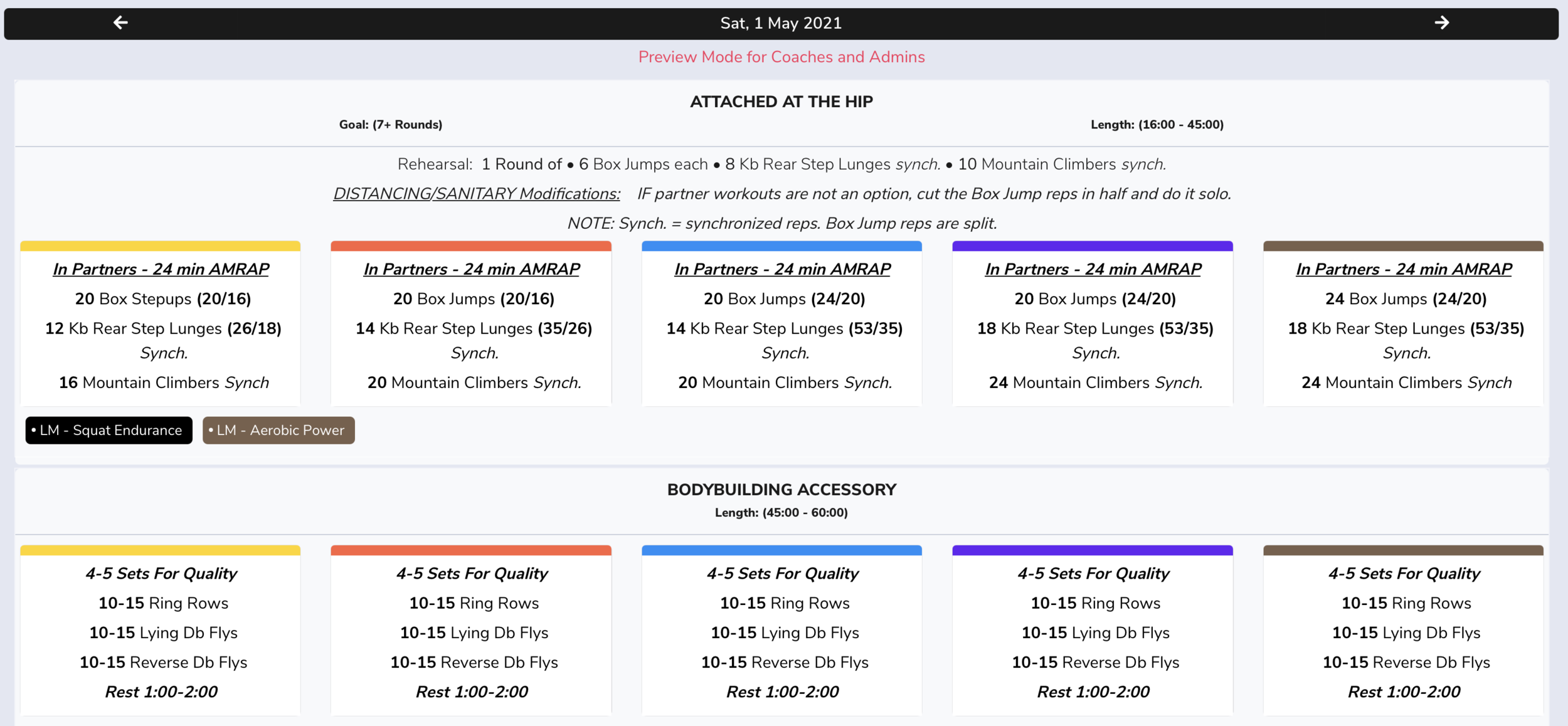
Task: Click blue bar above 14 Lunges (53/35)
Action: pyautogui.click(x=781, y=246)
